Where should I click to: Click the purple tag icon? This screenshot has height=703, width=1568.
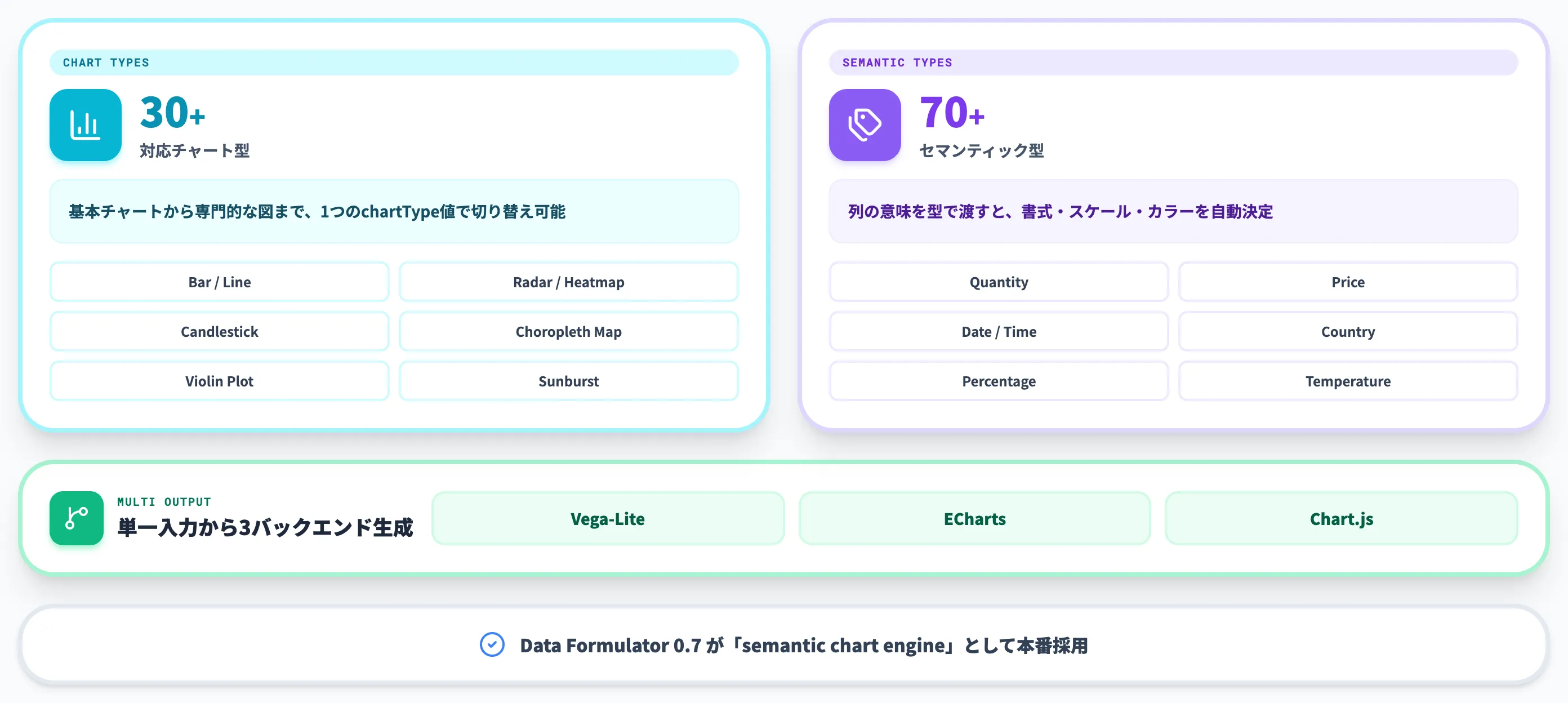pos(865,125)
